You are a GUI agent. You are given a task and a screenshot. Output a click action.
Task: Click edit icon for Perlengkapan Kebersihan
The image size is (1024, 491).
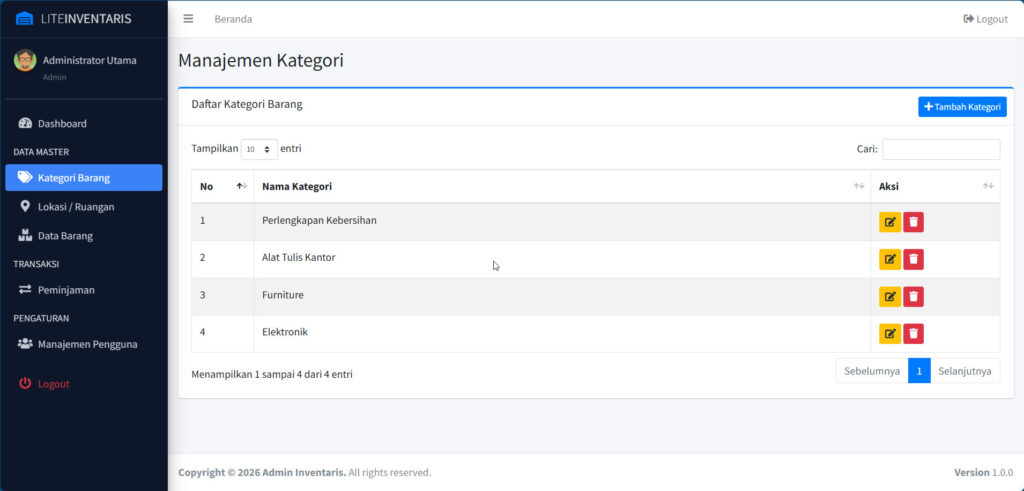pos(889,222)
